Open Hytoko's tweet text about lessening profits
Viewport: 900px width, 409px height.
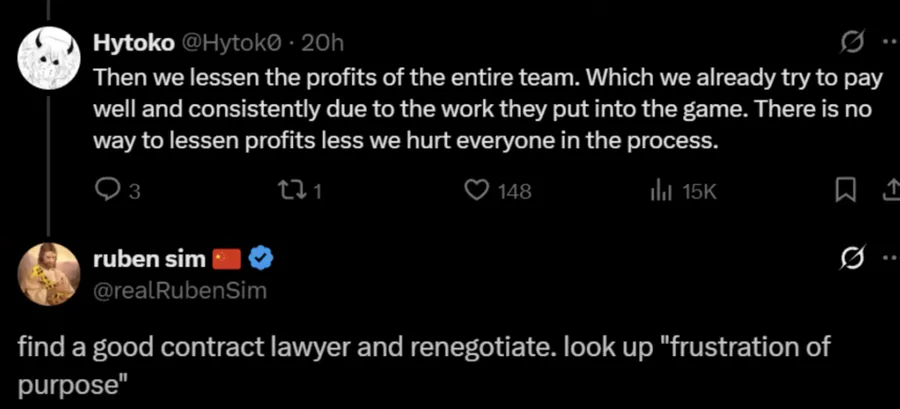[x=487, y=111]
